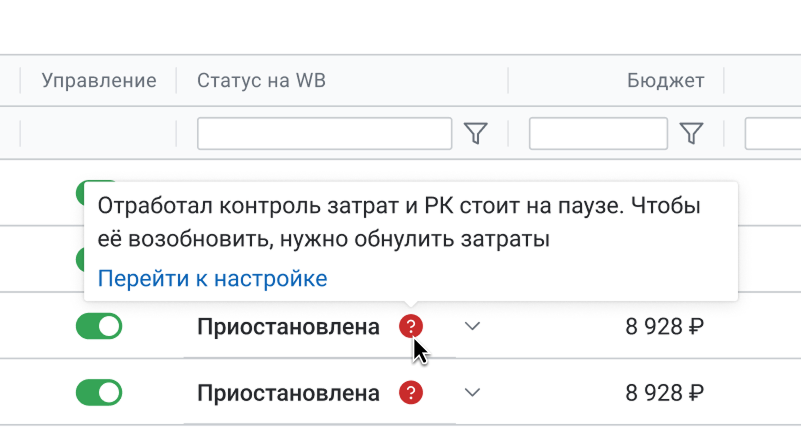801x441 pixels.
Task: Open the first Приостановлена status selector
Action: tap(288, 326)
